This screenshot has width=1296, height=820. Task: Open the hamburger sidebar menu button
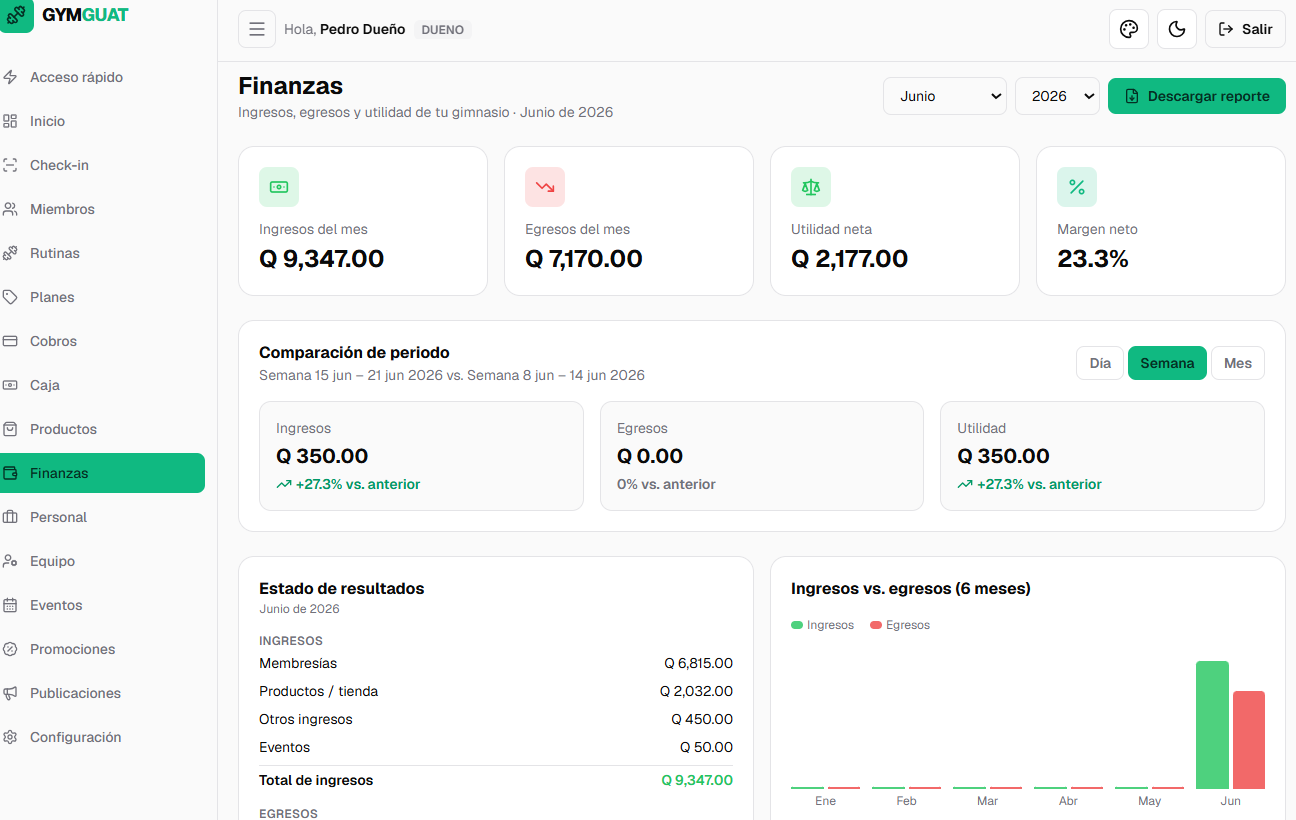coord(257,29)
